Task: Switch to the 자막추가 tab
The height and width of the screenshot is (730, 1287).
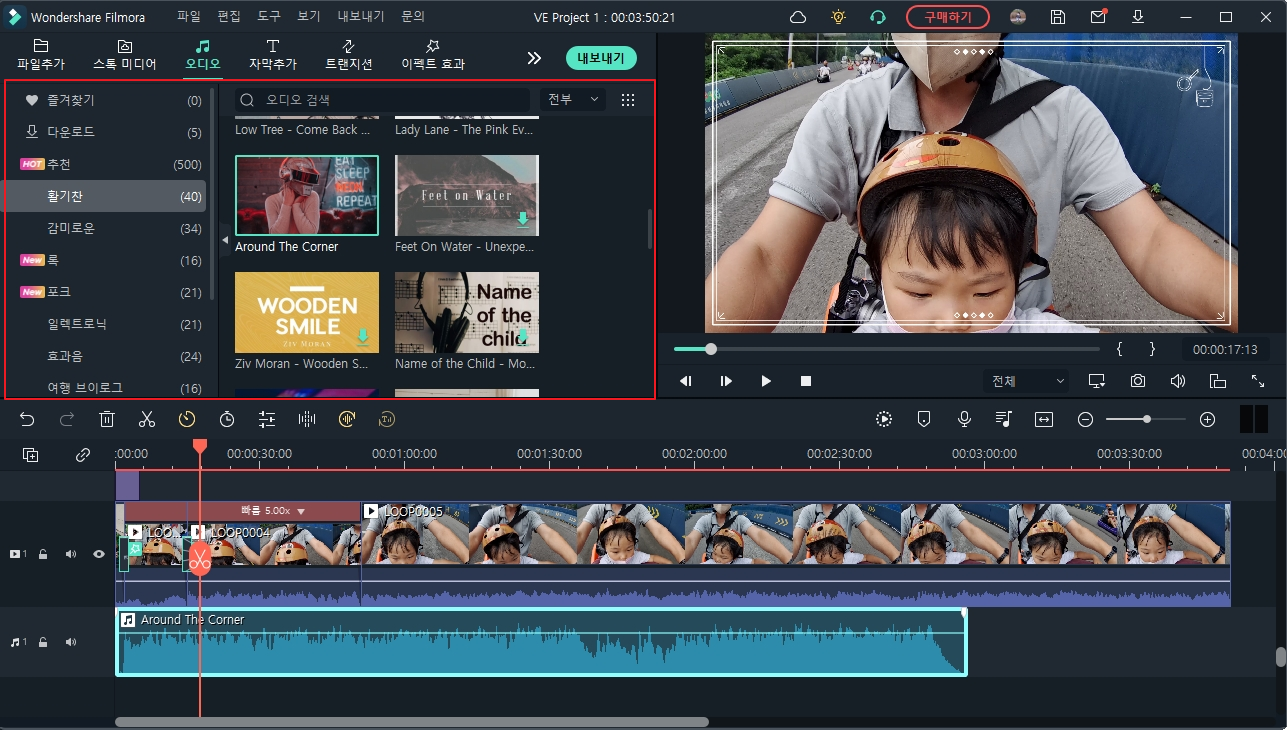Action: click(273, 56)
